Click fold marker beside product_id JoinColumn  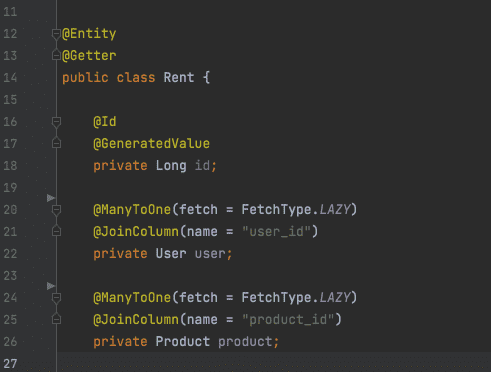56,319
